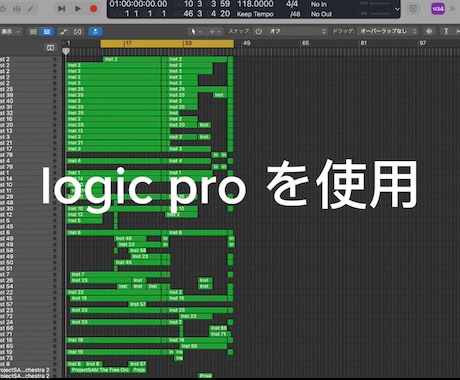The width and height of the screenshot is (460, 380).
Task: Click the vertical auto-zoom icon
Action: point(446,31)
